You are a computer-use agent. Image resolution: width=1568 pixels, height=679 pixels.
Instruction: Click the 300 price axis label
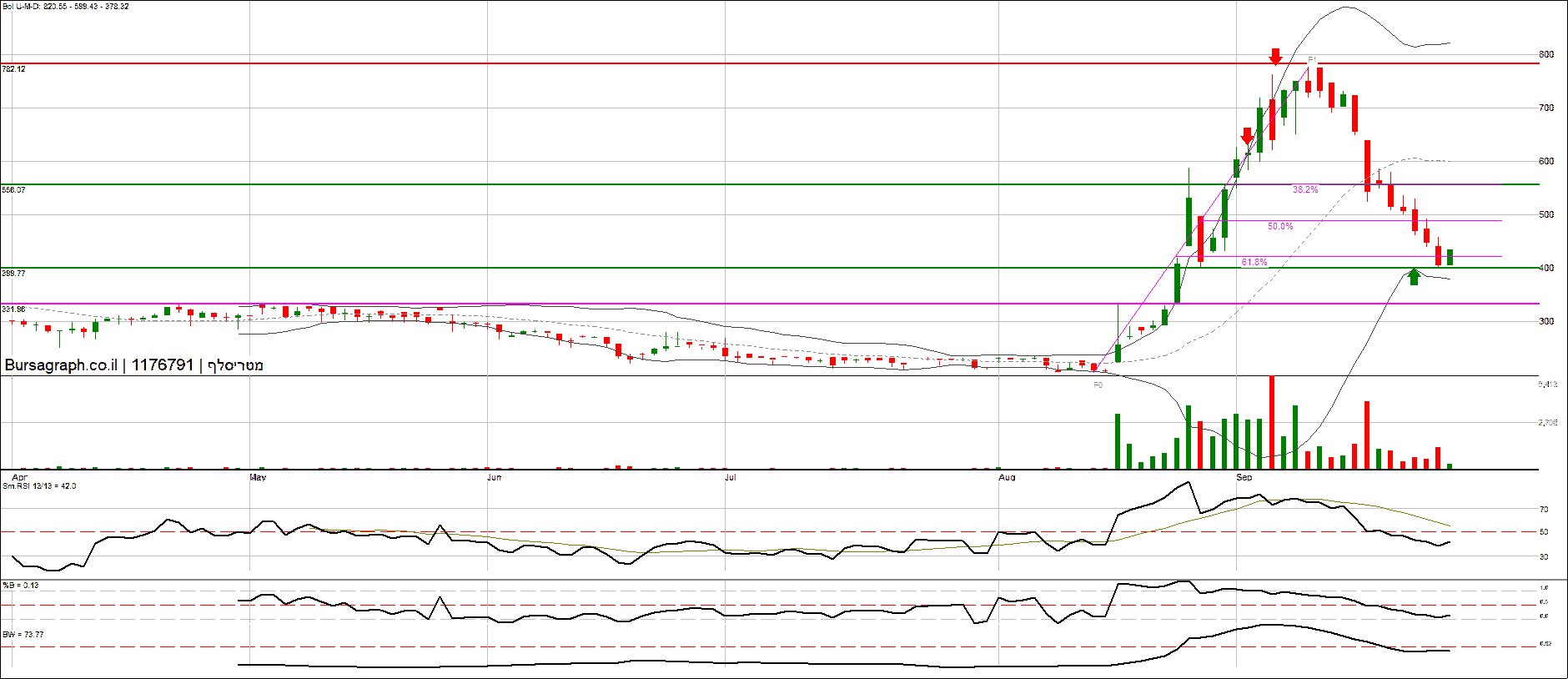point(1546,322)
